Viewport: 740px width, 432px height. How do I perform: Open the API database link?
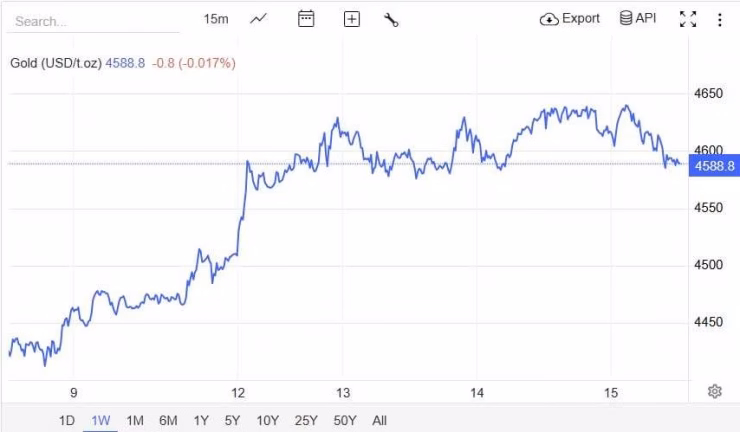[x=638, y=19]
